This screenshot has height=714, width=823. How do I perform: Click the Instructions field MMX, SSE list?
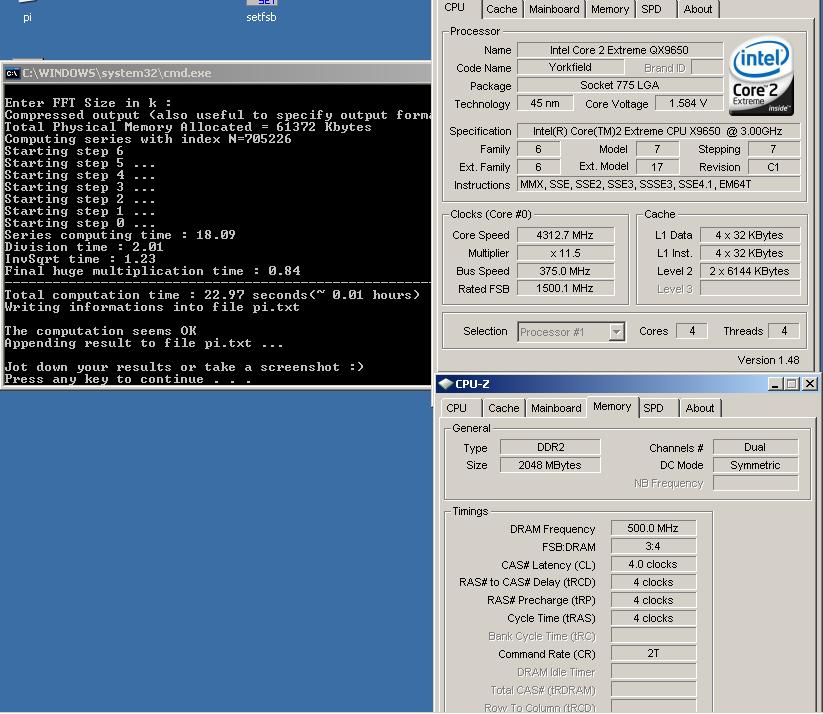658,185
